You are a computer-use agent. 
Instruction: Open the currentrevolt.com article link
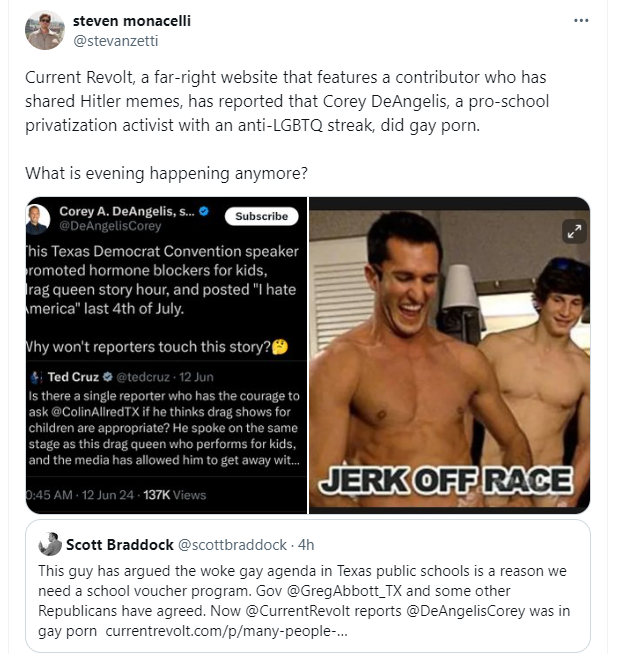click(226, 631)
